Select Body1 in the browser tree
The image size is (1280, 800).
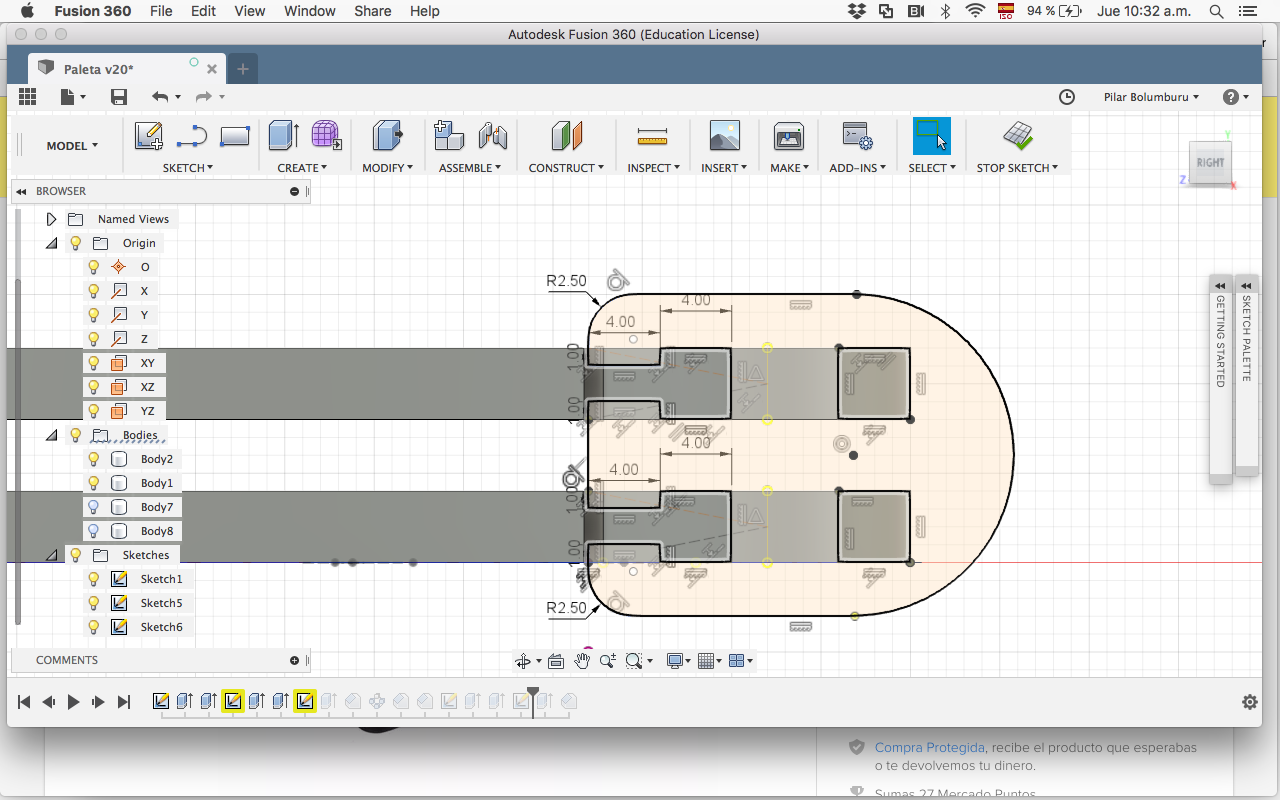tap(157, 483)
